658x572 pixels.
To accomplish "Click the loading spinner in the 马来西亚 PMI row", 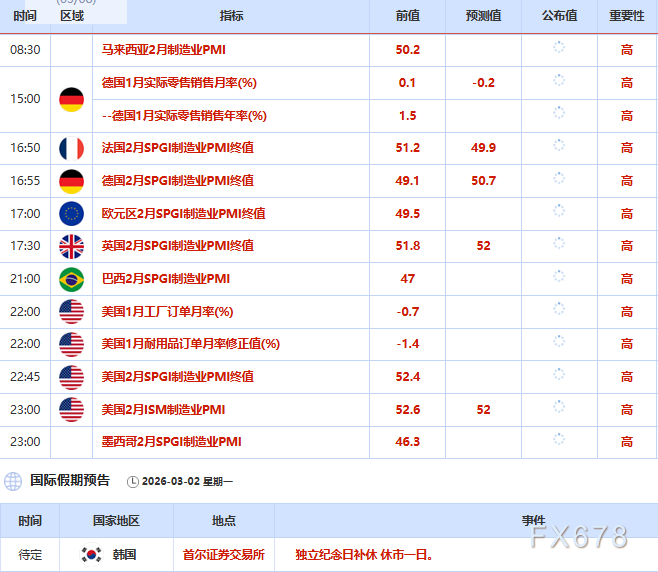I will [x=559, y=49].
